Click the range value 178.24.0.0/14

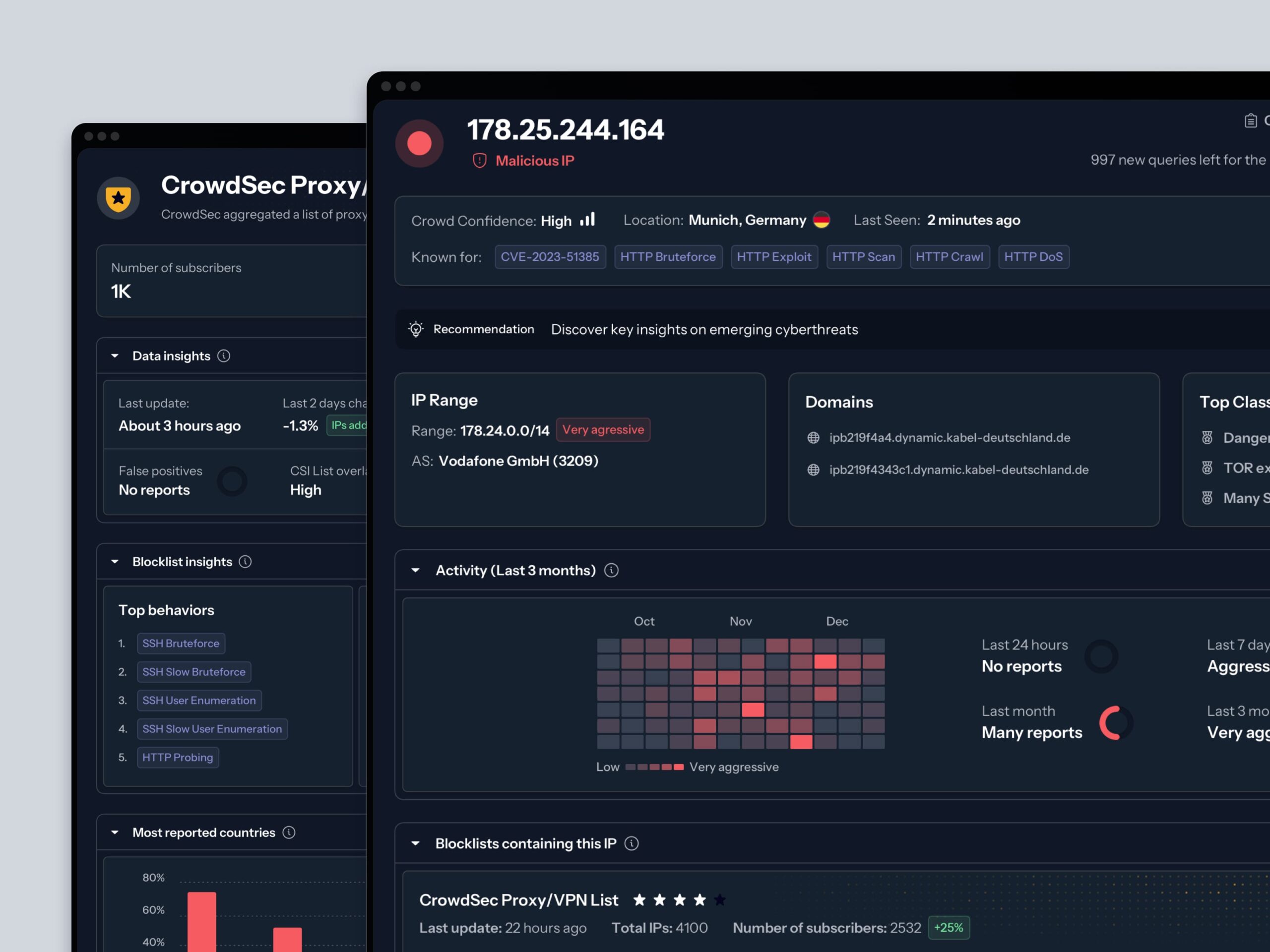(x=505, y=431)
